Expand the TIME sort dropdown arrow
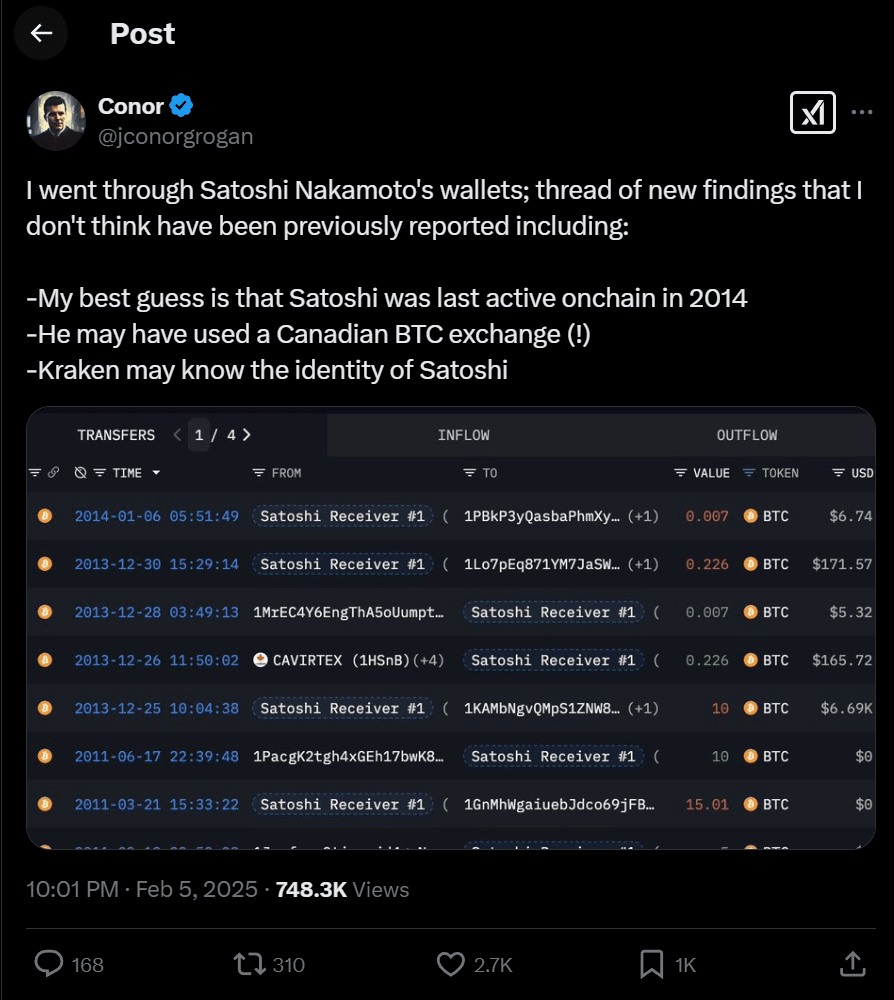This screenshot has width=894, height=1000. [x=156, y=473]
